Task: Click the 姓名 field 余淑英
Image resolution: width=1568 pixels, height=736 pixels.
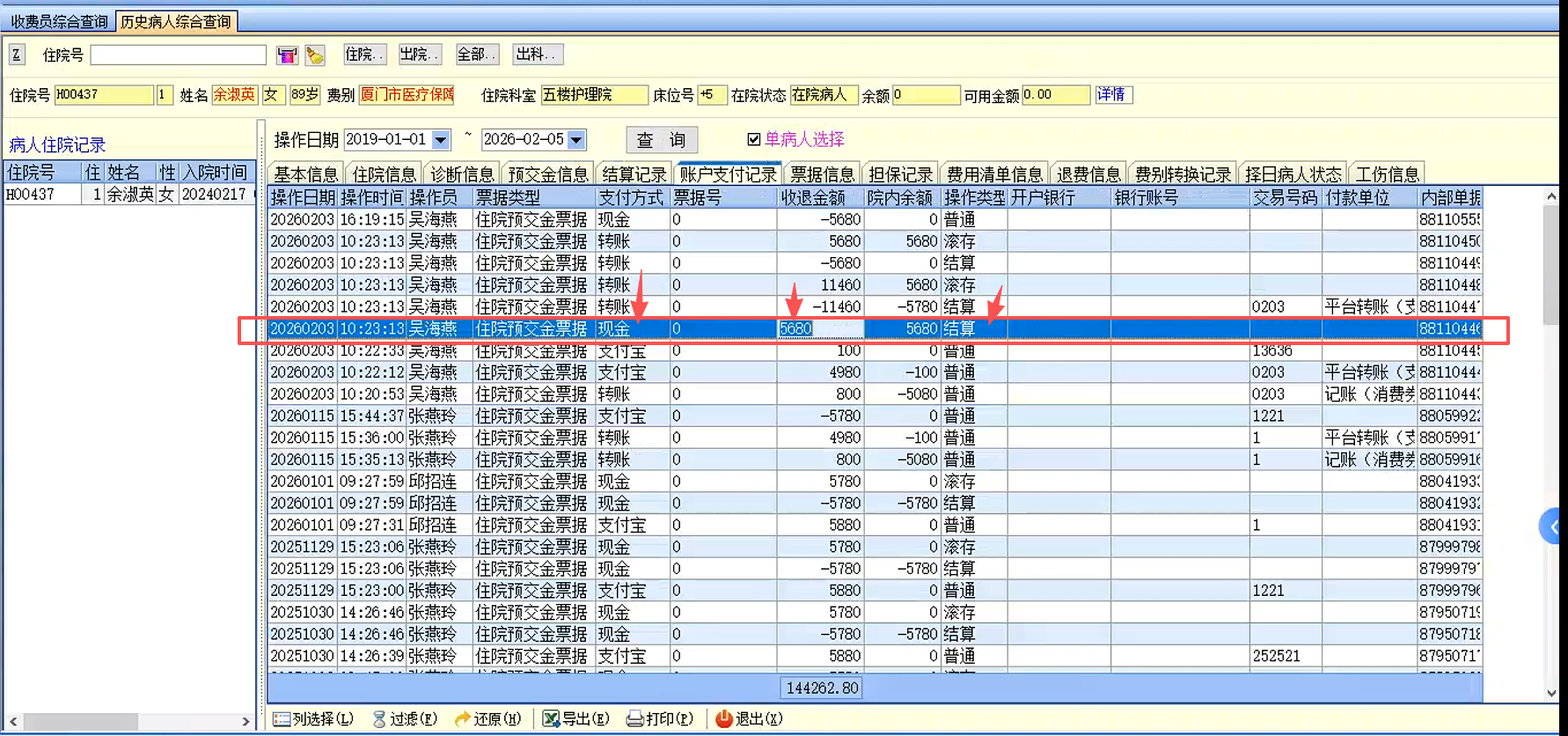Action: [x=234, y=94]
